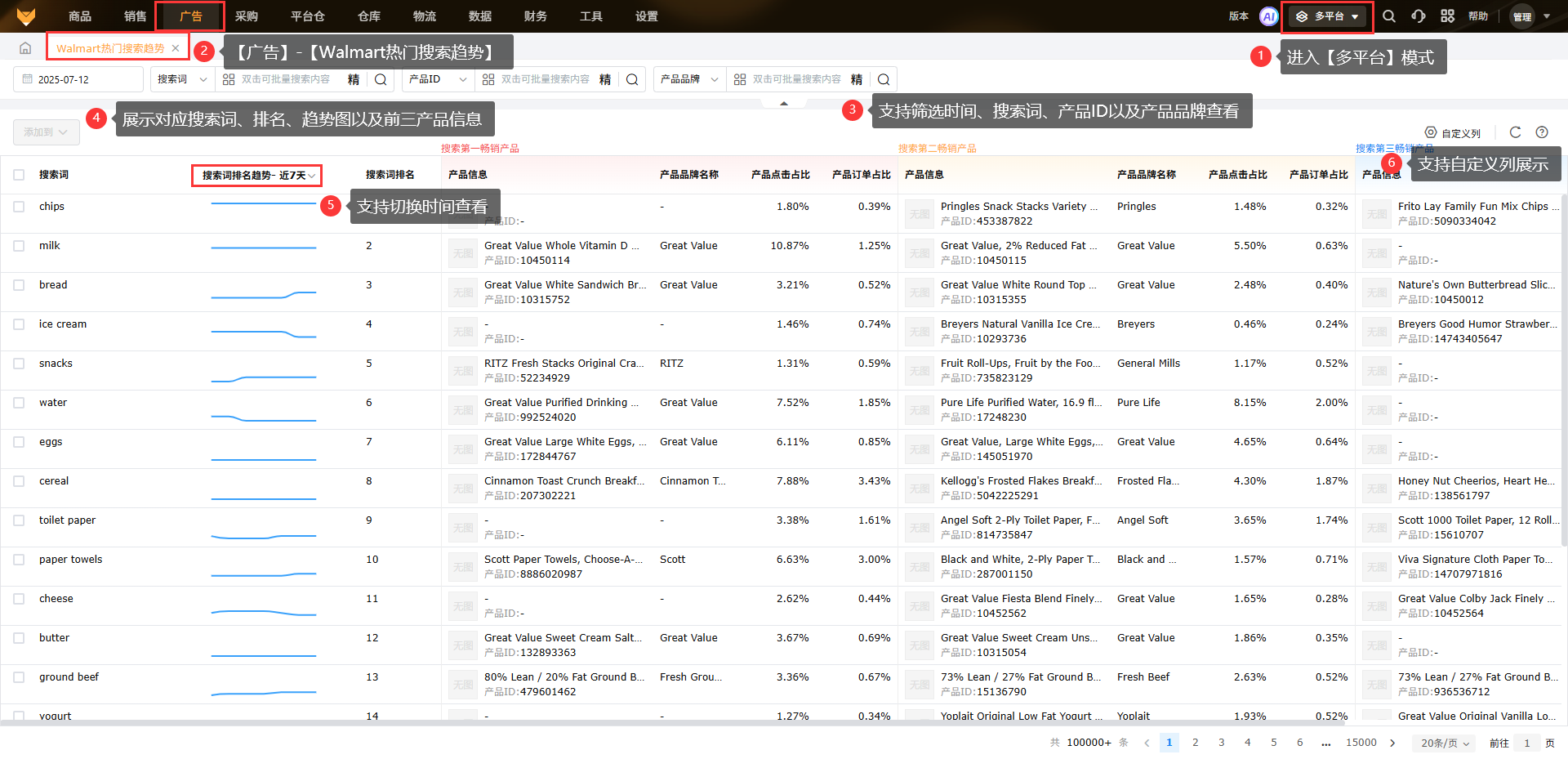Click the 2025-07-12 date field
The image size is (1568, 759).
coord(78,79)
